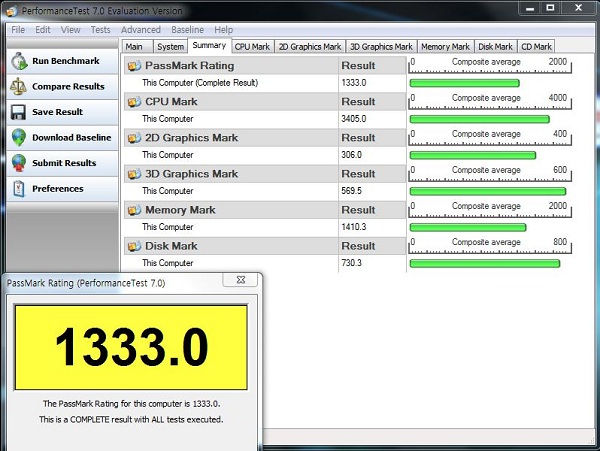The height and width of the screenshot is (451, 600).
Task: Open the 2D Graphics Mark tab
Action: [310, 47]
